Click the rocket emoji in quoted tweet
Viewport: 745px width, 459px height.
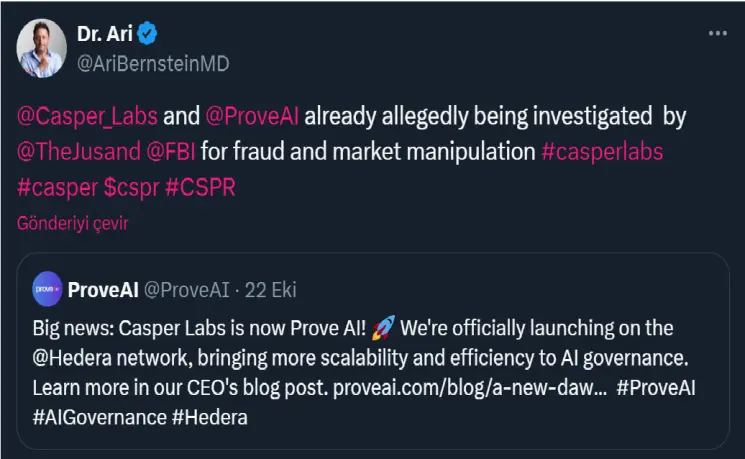point(383,328)
